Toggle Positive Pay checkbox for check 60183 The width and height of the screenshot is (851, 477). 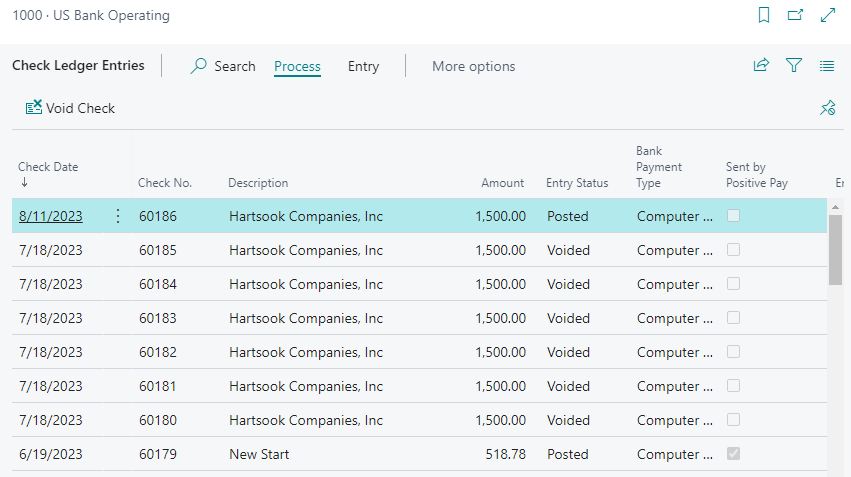(734, 318)
